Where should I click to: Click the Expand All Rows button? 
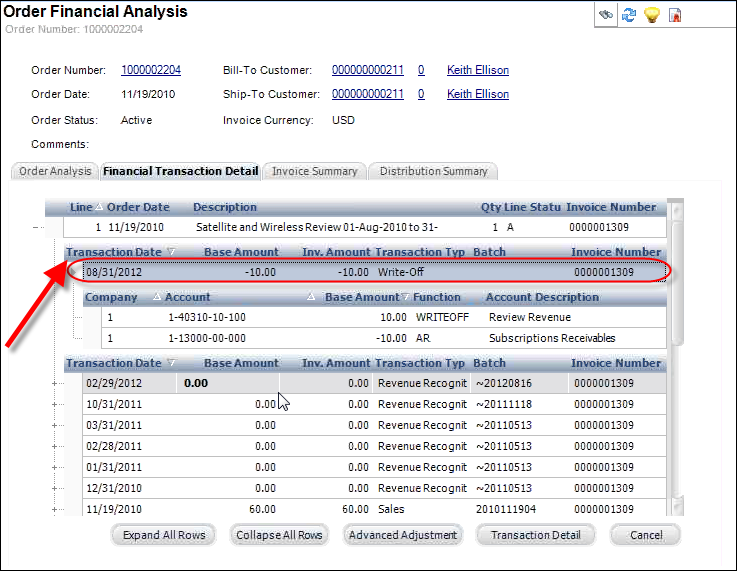[x=164, y=535]
